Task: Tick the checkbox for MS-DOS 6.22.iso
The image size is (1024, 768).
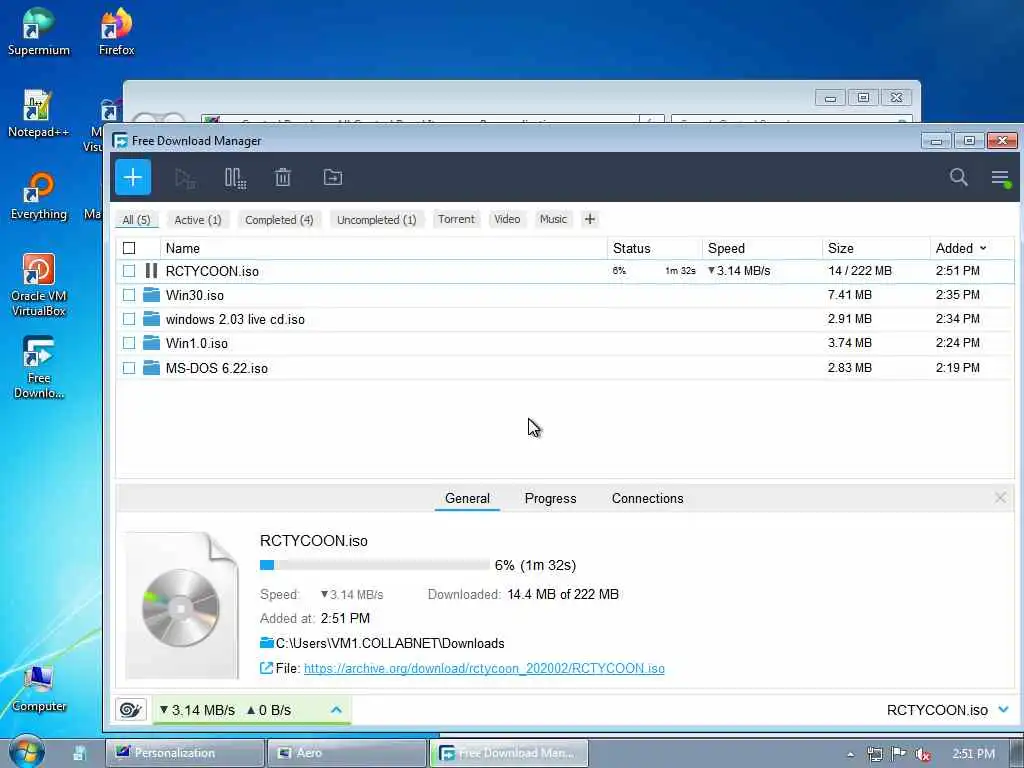Action: 129,368
